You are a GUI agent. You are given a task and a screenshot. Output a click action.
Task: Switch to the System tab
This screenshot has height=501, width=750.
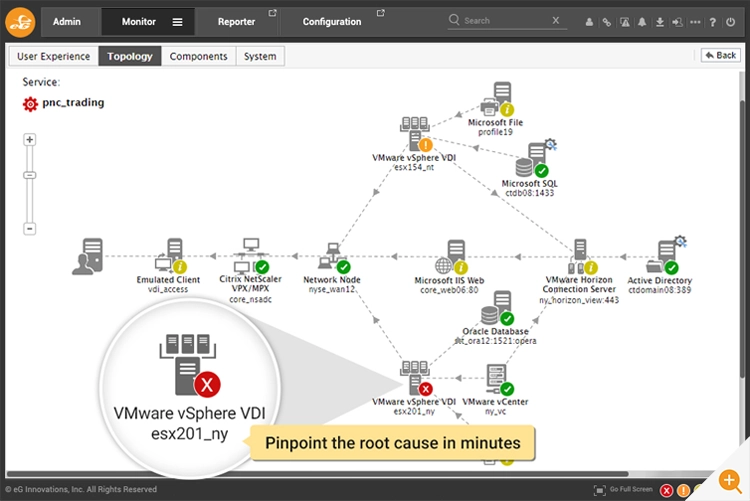pos(260,56)
